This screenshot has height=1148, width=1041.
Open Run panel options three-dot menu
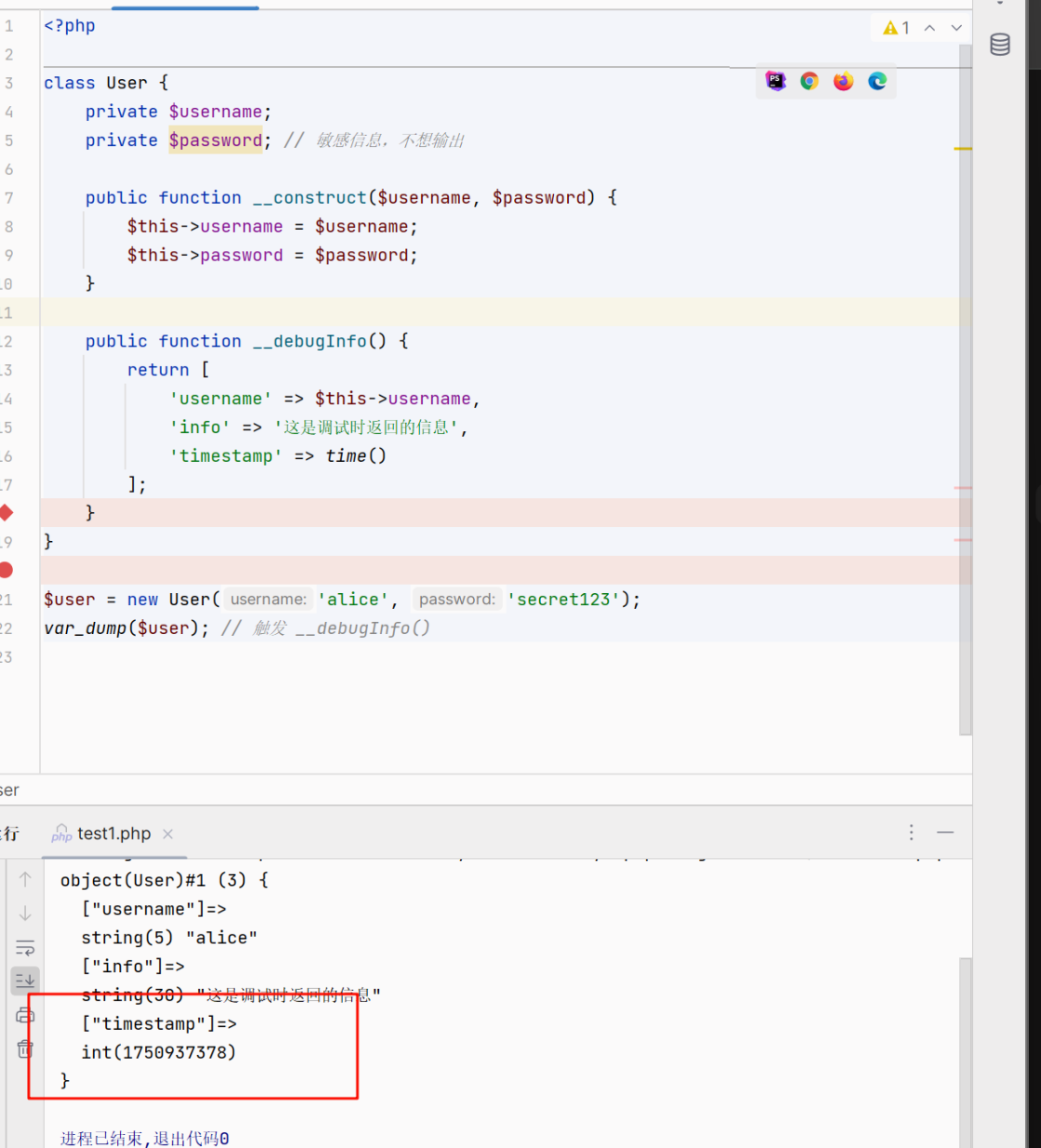point(911,832)
